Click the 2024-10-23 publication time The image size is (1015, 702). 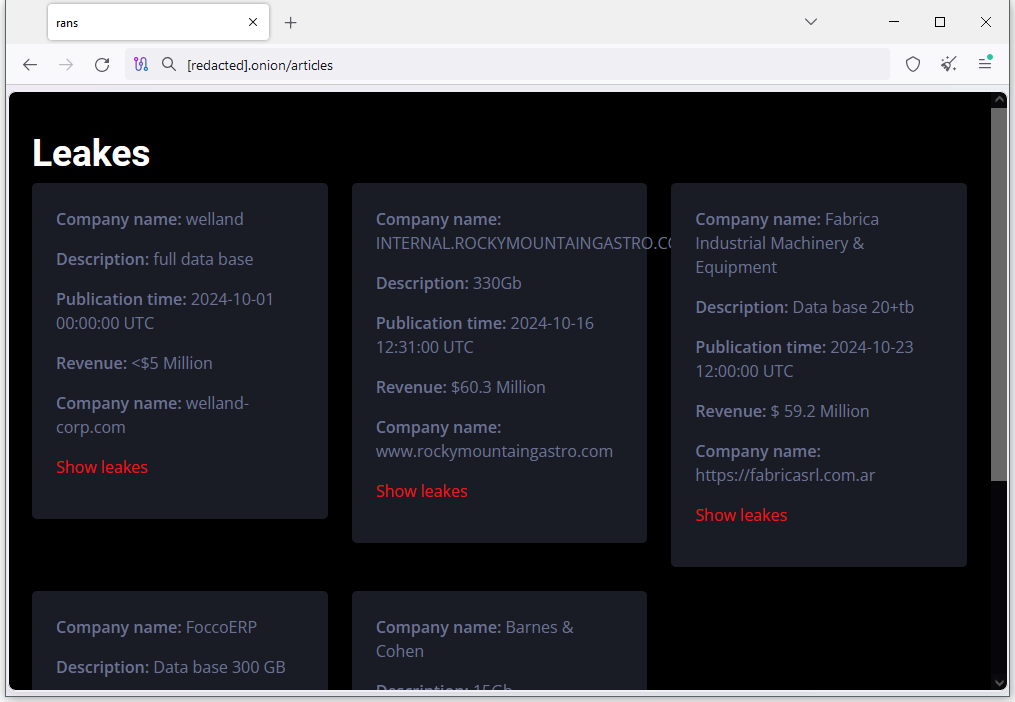(x=804, y=359)
